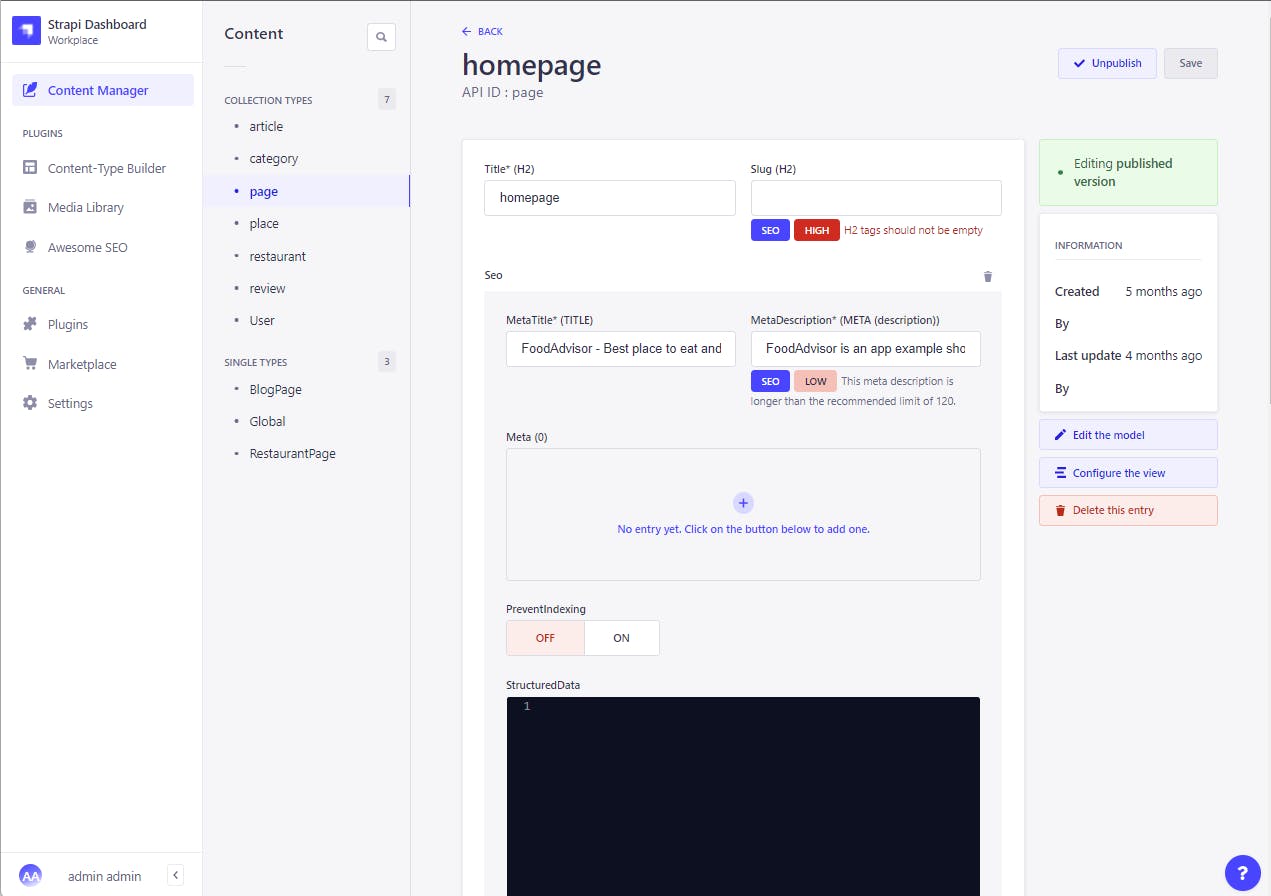
Task: Delete the Seo component using trash icon
Action: click(987, 276)
